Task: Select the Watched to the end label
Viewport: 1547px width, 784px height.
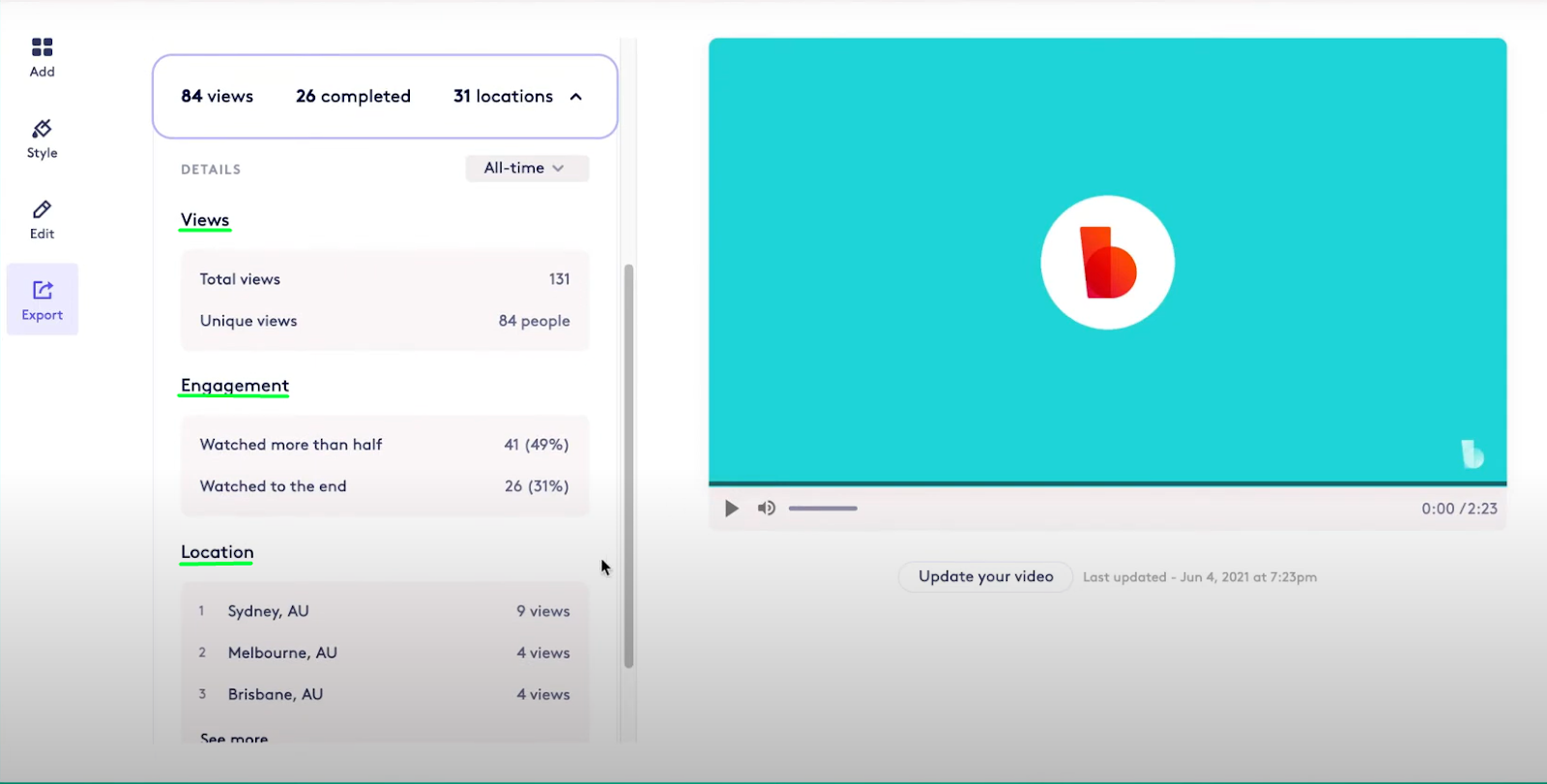Action: pos(273,486)
